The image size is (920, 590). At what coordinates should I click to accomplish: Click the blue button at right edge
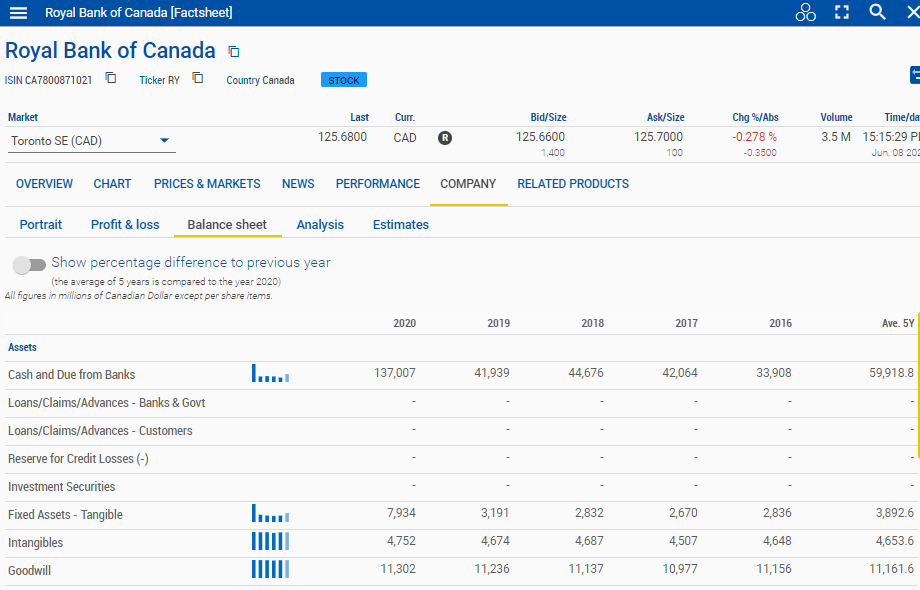coord(915,74)
